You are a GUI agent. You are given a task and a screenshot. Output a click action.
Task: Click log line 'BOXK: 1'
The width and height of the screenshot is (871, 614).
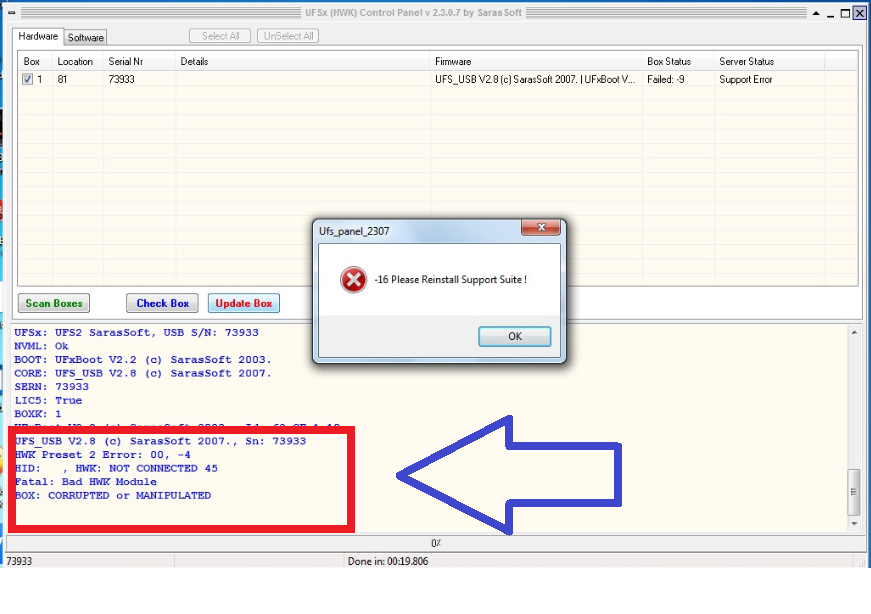click(38, 414)
